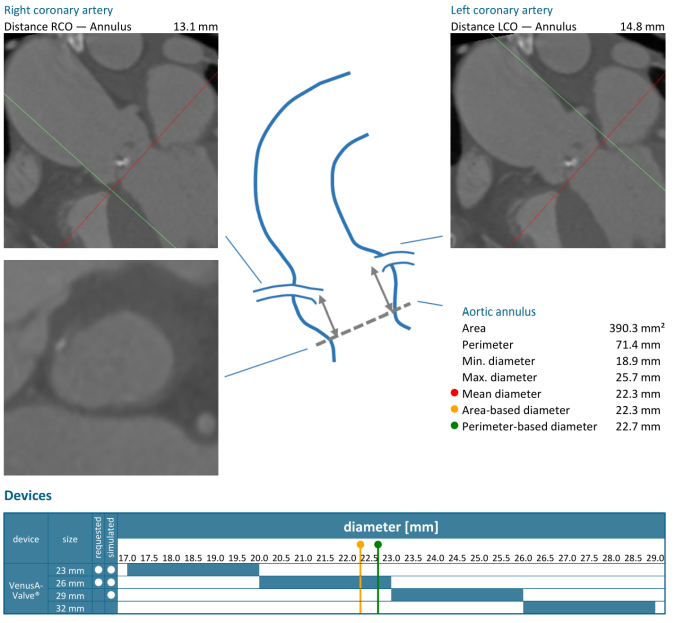Open the aortic annulus cross-section image
Image resolution: width=675 pixels, height=623 pixels.
(110, 368)
